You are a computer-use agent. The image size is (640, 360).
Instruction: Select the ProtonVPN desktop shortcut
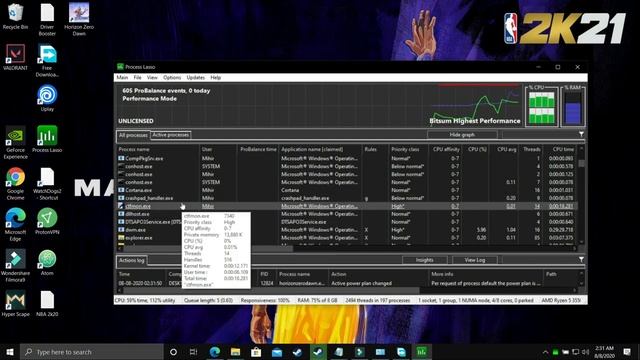tap(47, 222)
